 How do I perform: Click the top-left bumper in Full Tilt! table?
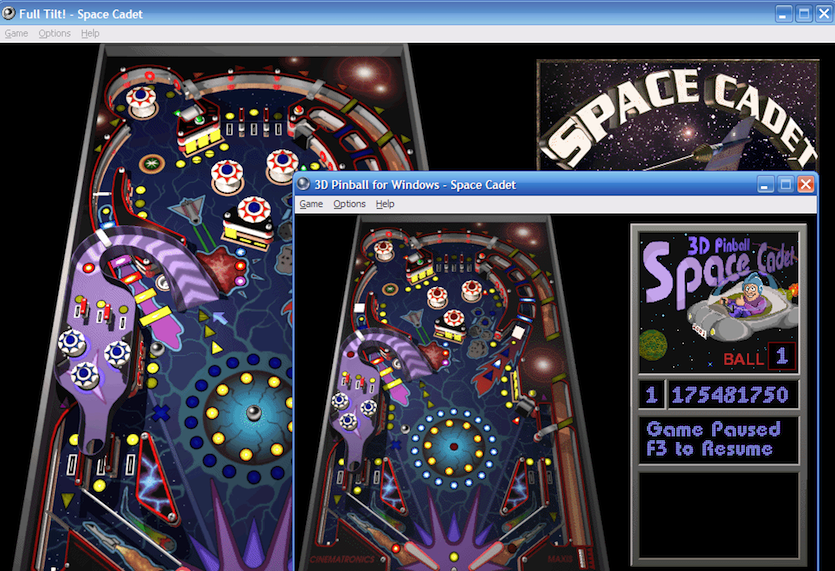(x=142, y=101)
